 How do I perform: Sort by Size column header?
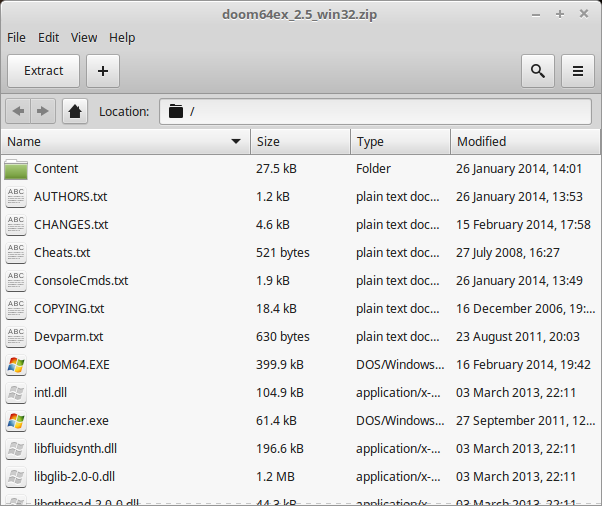click(300, 142)
